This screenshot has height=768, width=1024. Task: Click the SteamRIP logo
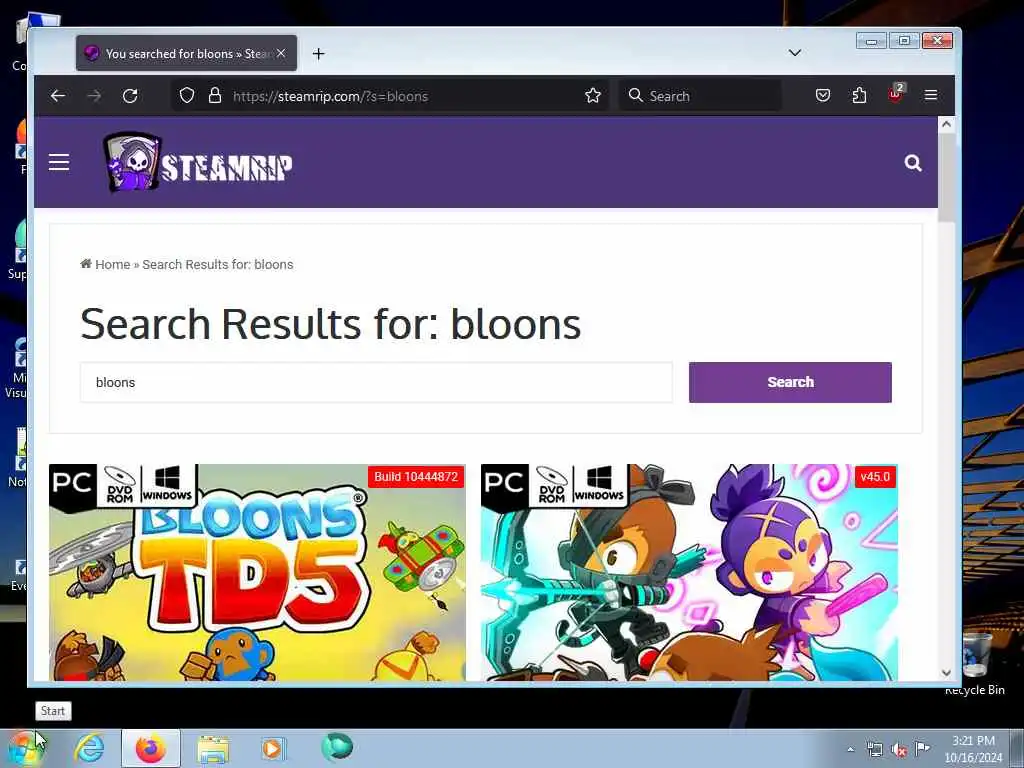[x=197, y=163]
